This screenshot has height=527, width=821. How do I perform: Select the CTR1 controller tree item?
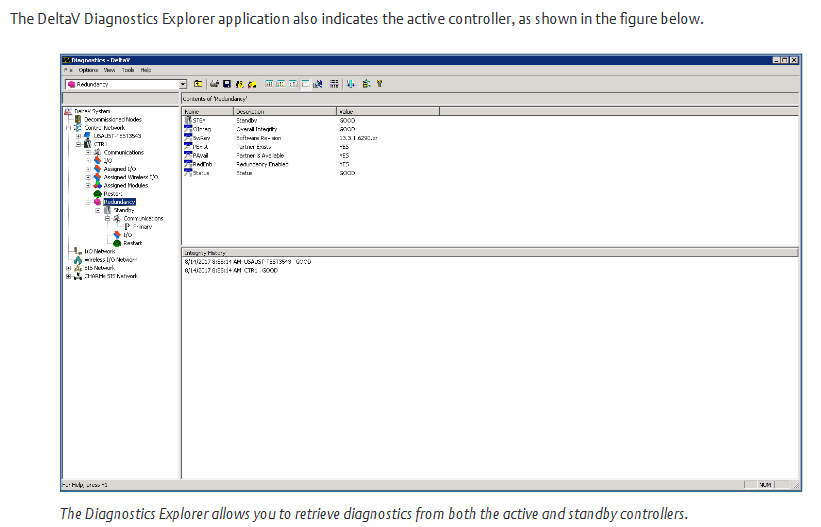(100, 144)
